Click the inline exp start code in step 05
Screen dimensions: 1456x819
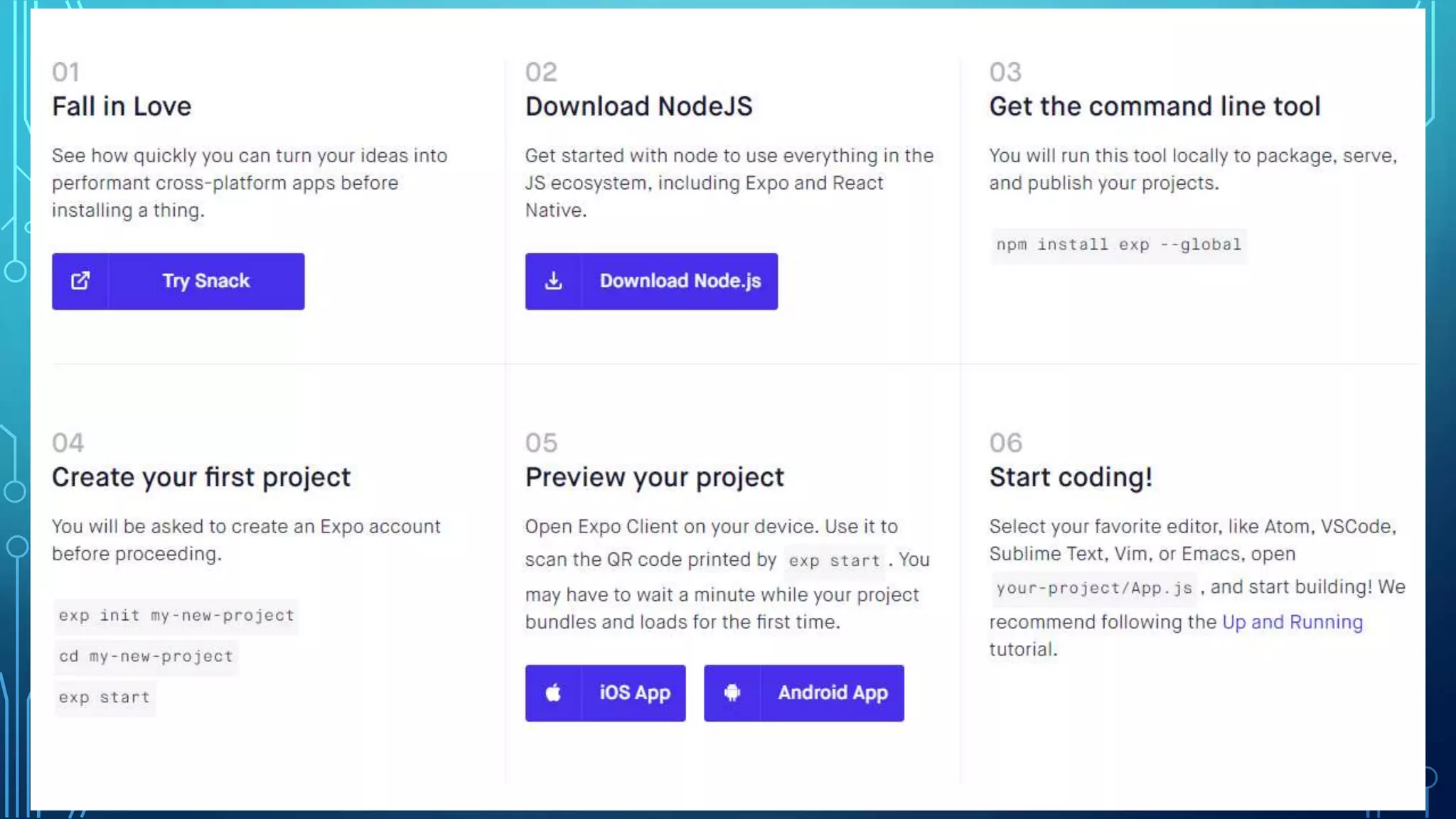tap(834, 561)
